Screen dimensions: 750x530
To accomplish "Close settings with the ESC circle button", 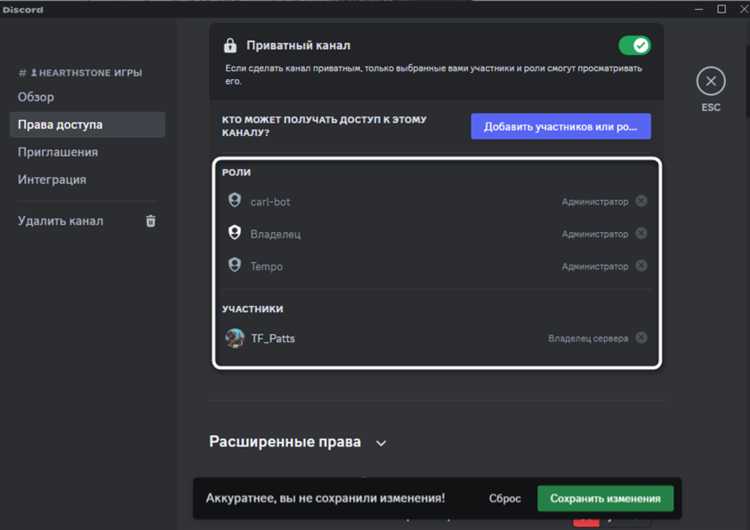I will 711,81.
